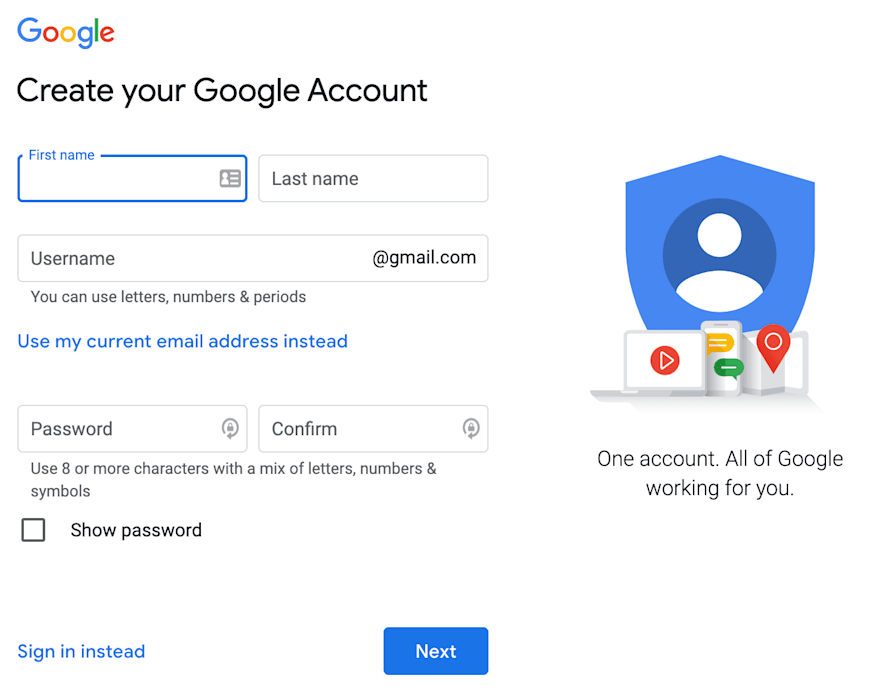The image size is (880, 691).
Task: Click the Confirm password field
Action: (373, 429)
